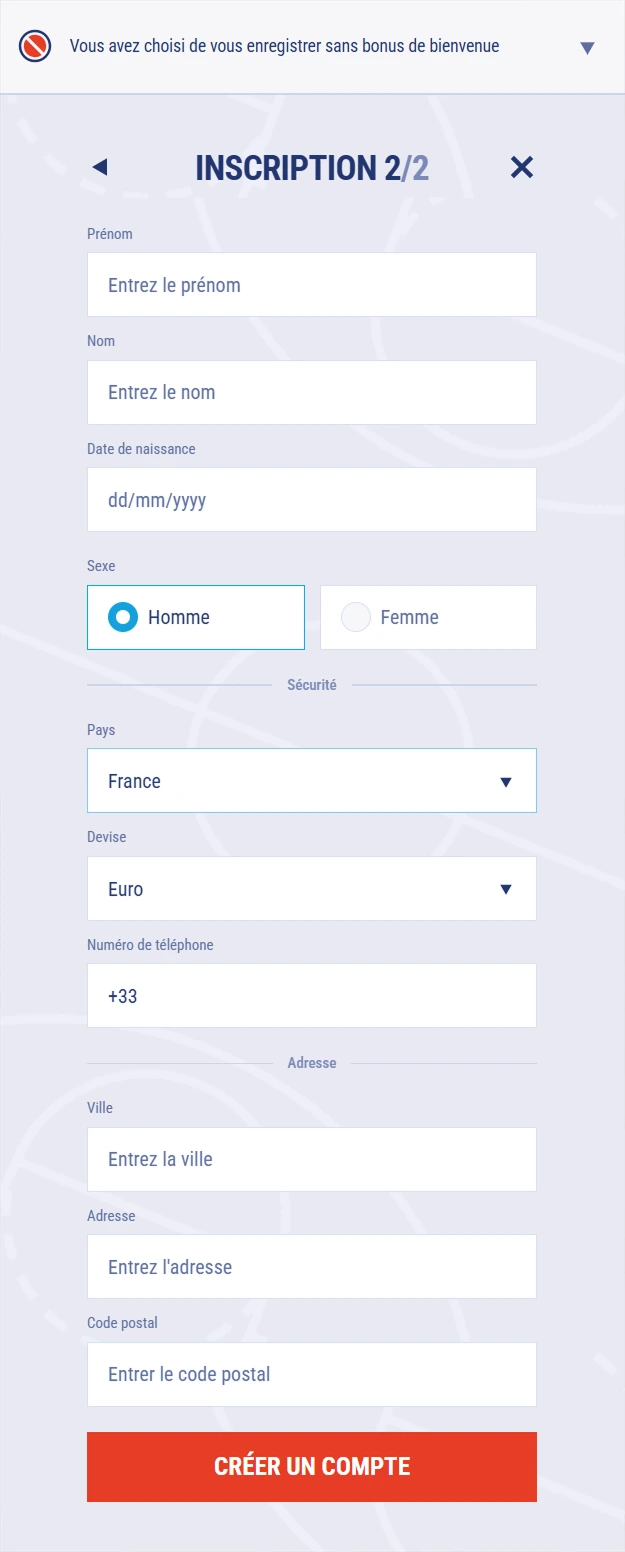Click the no-bonus prohibited icon in banner
Viewport: 625px width, 1552px height.
(x=35, y=46)
